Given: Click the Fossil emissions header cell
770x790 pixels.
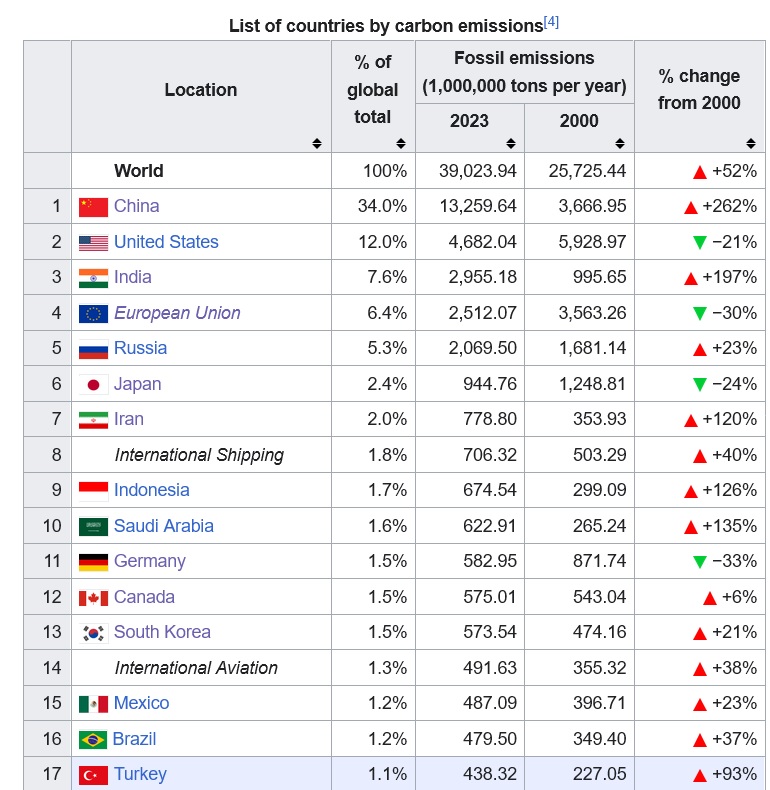Looking at the screenshot, I should pyautogui.click(x=524, y=72).
